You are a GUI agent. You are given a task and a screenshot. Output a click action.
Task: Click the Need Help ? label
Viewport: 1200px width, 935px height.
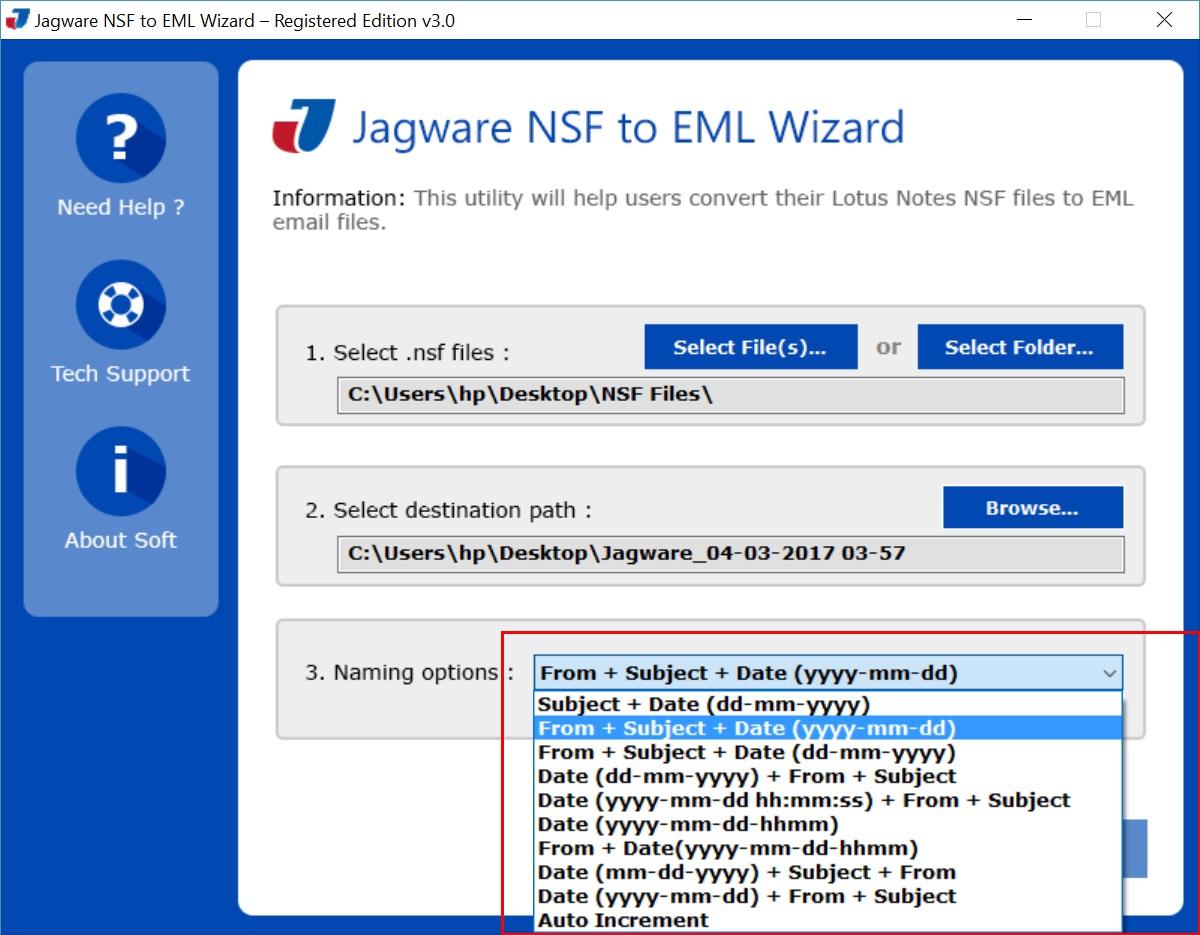121,208
